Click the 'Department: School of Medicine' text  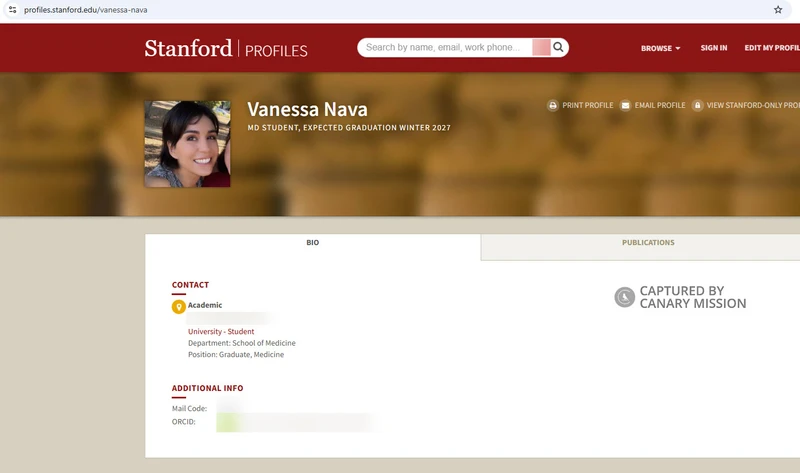(x=242, y=343)
